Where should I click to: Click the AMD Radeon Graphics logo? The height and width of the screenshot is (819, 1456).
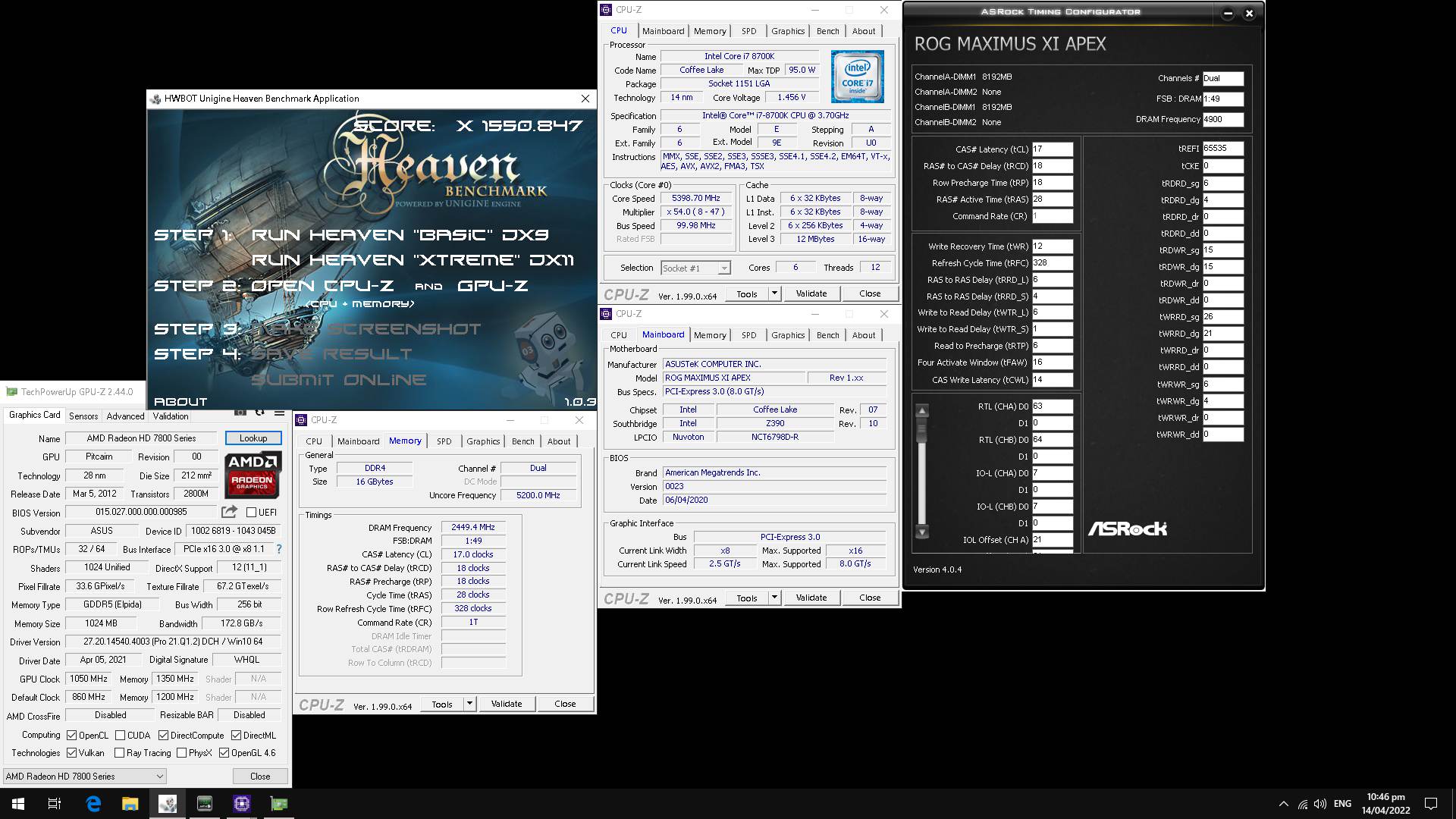click(253, 475)
